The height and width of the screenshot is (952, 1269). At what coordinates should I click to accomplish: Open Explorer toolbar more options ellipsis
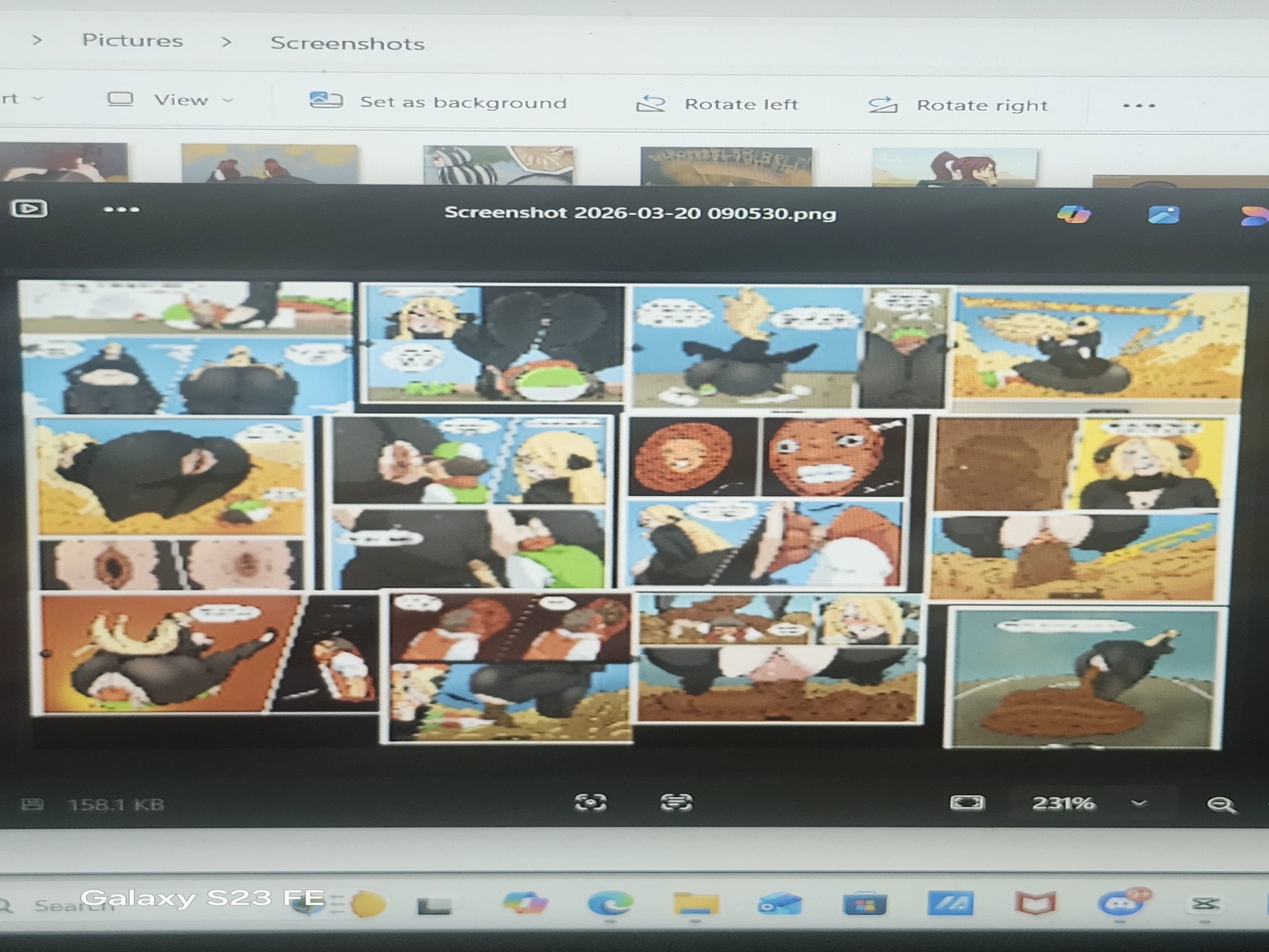1139,106
